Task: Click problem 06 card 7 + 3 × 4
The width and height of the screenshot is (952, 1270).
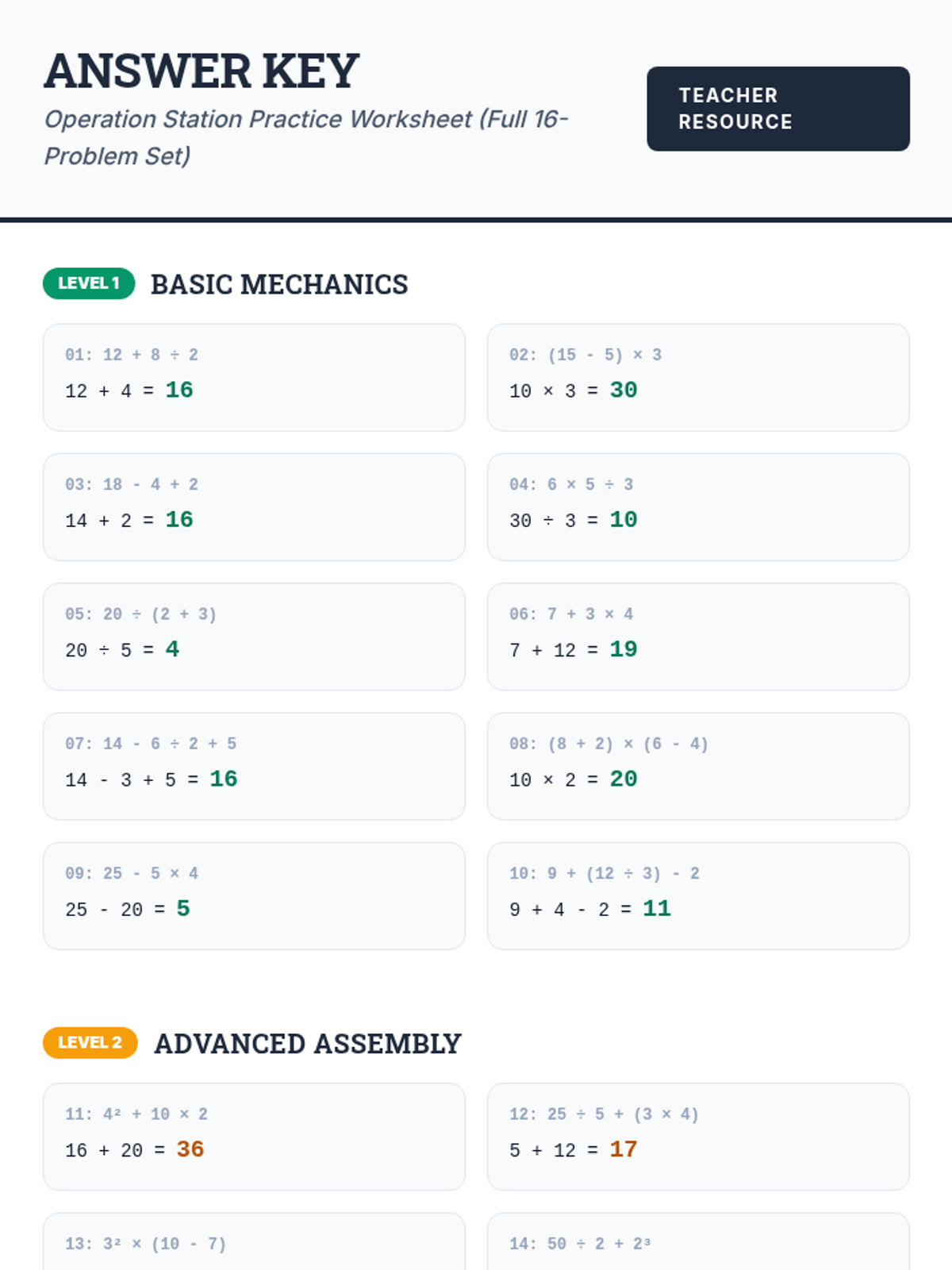Action: (698, 637)
